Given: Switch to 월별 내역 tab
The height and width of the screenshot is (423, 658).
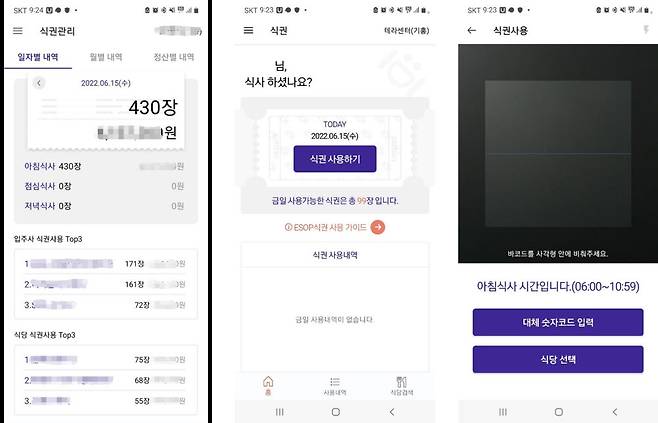Looking at the screenshot, I should click(106, 57).
